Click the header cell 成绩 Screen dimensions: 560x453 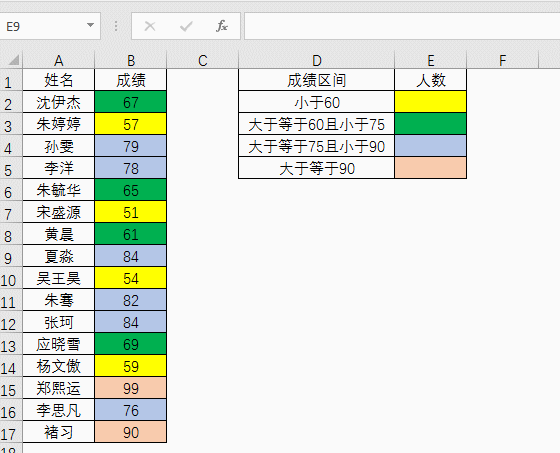click(131, 80)
